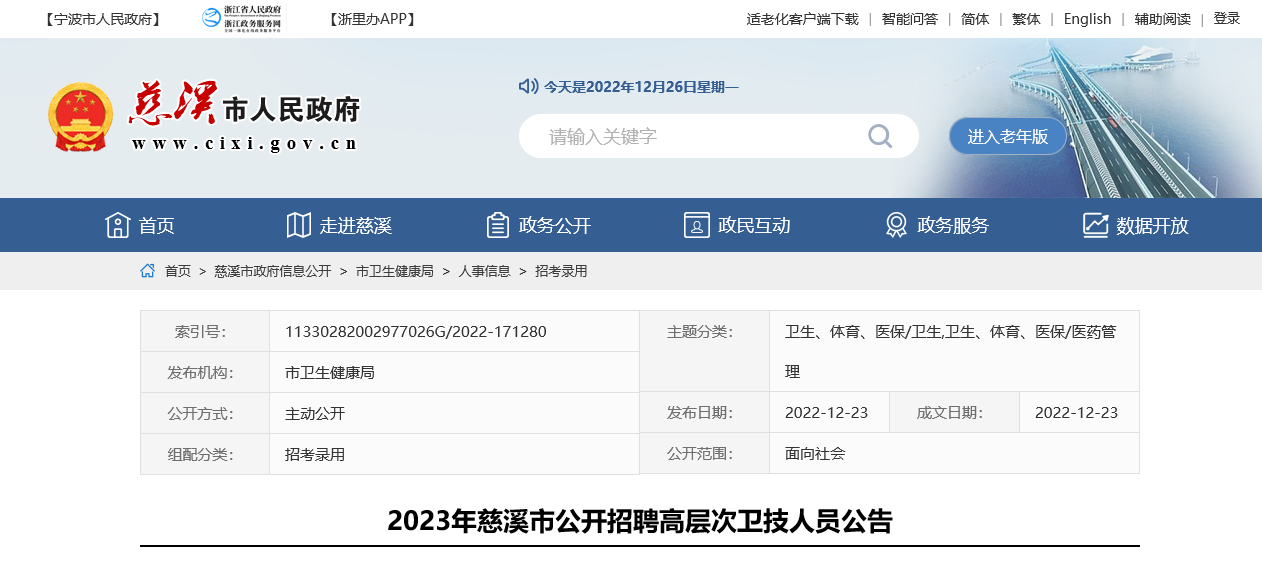Click the 市卫生健康局 publisher cell
Viewport: 1262px width, 562px height.
tap(454, 372)
